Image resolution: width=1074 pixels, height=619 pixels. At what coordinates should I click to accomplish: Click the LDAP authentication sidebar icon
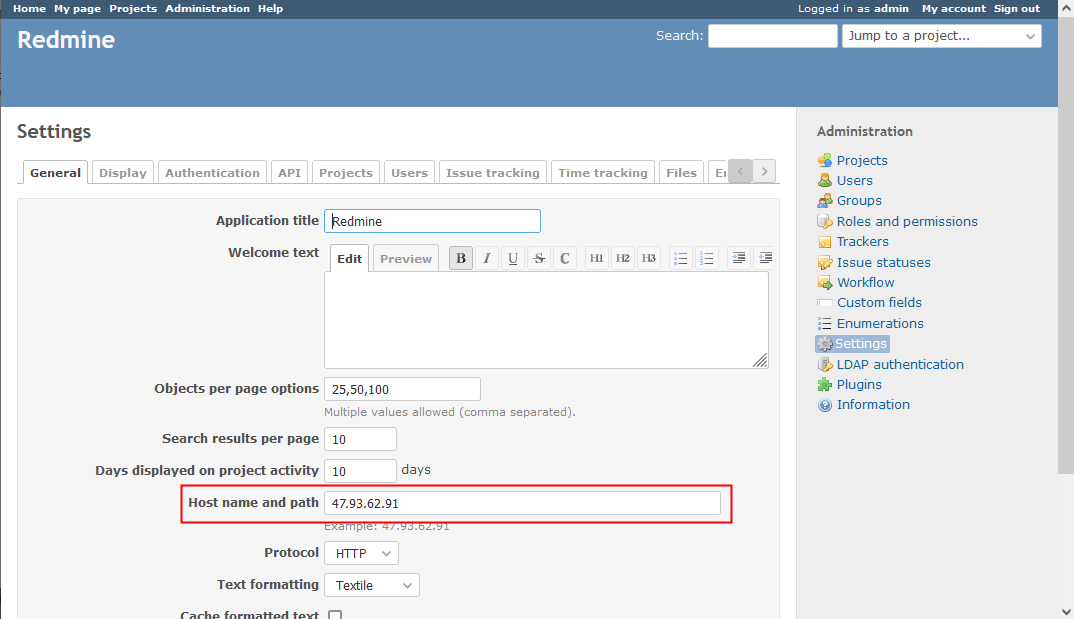(x=825, y=364)
